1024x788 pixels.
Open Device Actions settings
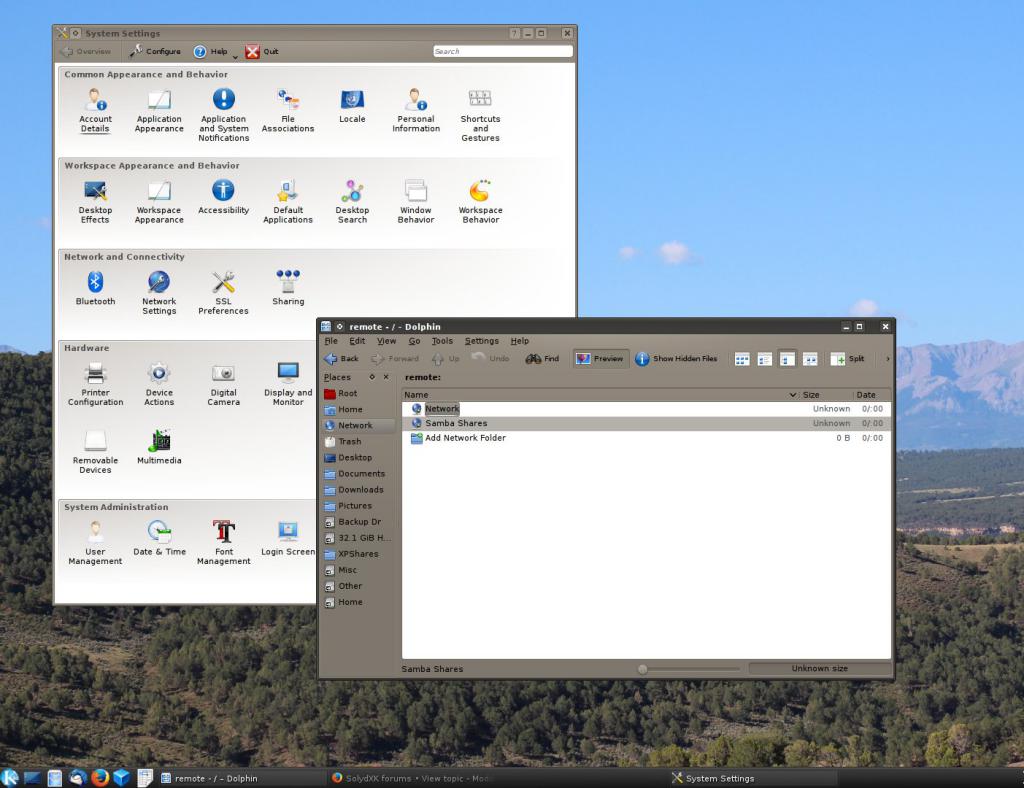pyautogui.click(x=159, y=384)
